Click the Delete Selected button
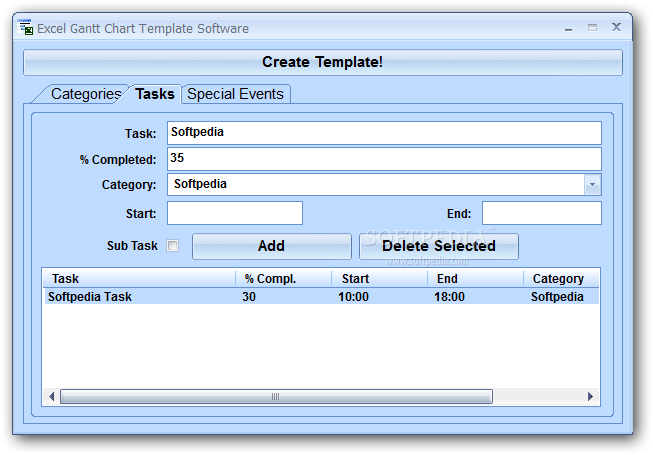The image size is (653, 455). [x=439, y=246]
